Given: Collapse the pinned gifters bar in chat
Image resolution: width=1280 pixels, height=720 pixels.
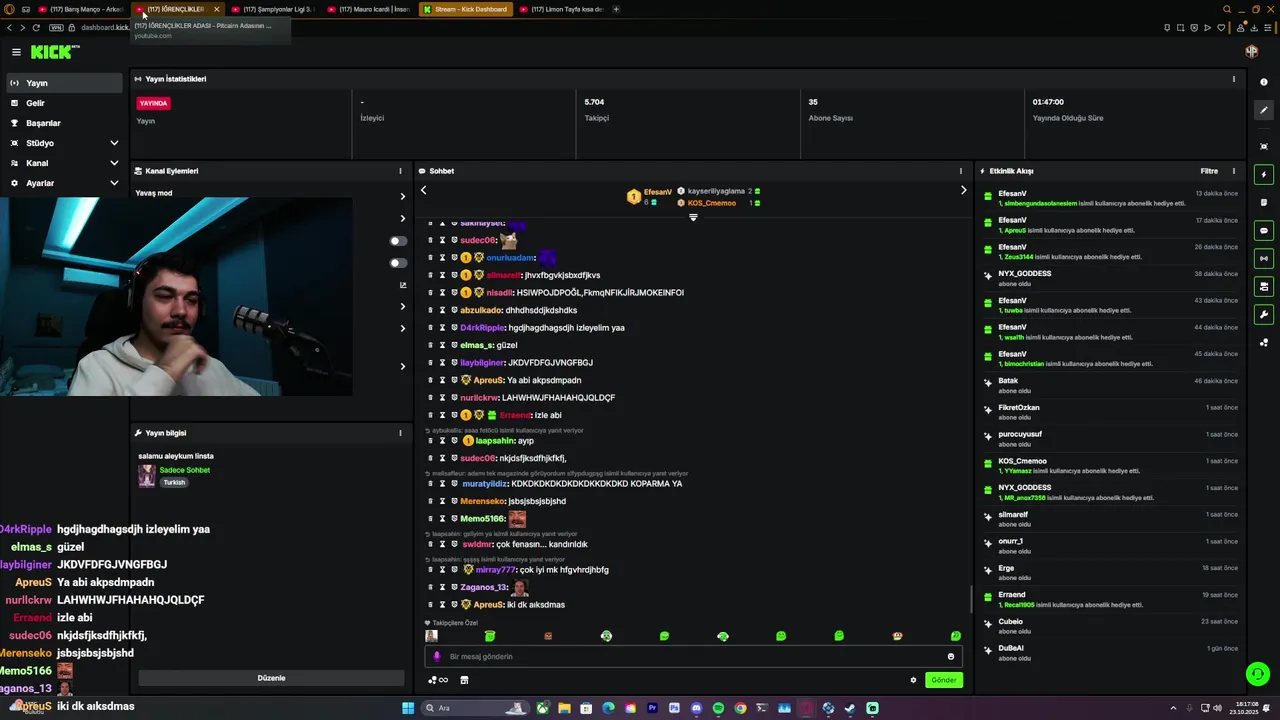Looking at the screenshot, I should click(x=693, y=217).
